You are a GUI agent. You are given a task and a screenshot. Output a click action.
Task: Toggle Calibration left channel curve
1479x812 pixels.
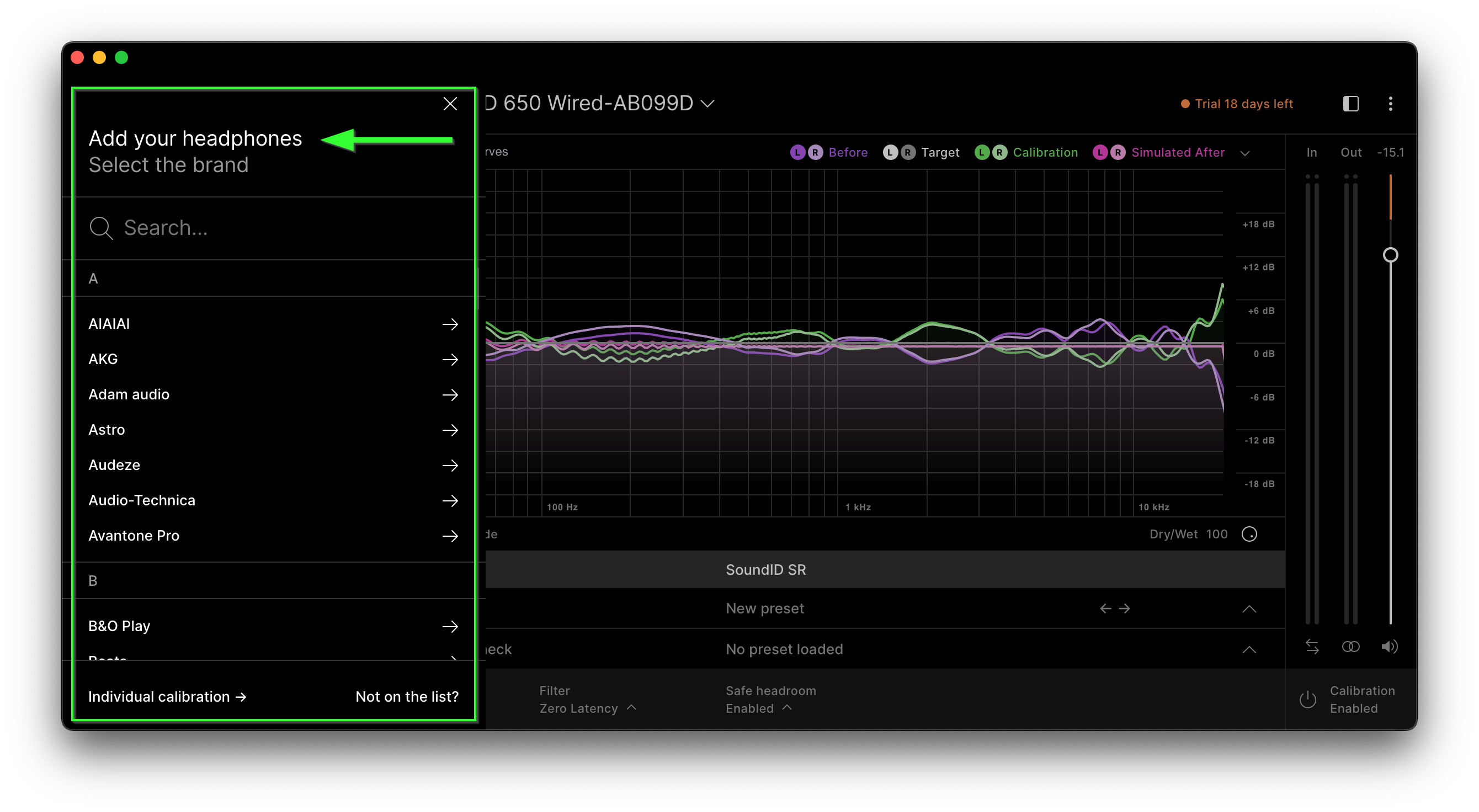tap(982, 152)
